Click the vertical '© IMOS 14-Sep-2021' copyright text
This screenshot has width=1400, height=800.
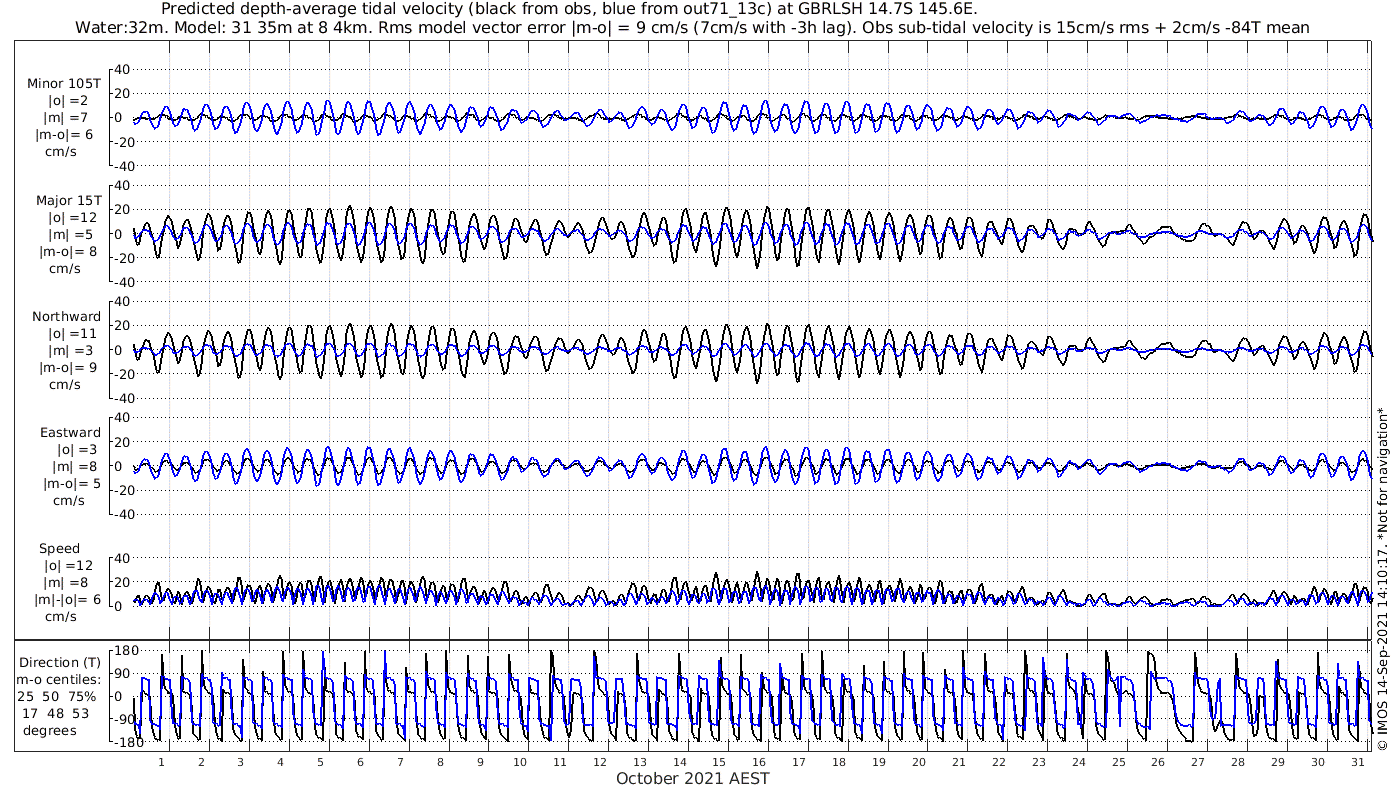coord(1382,577)
